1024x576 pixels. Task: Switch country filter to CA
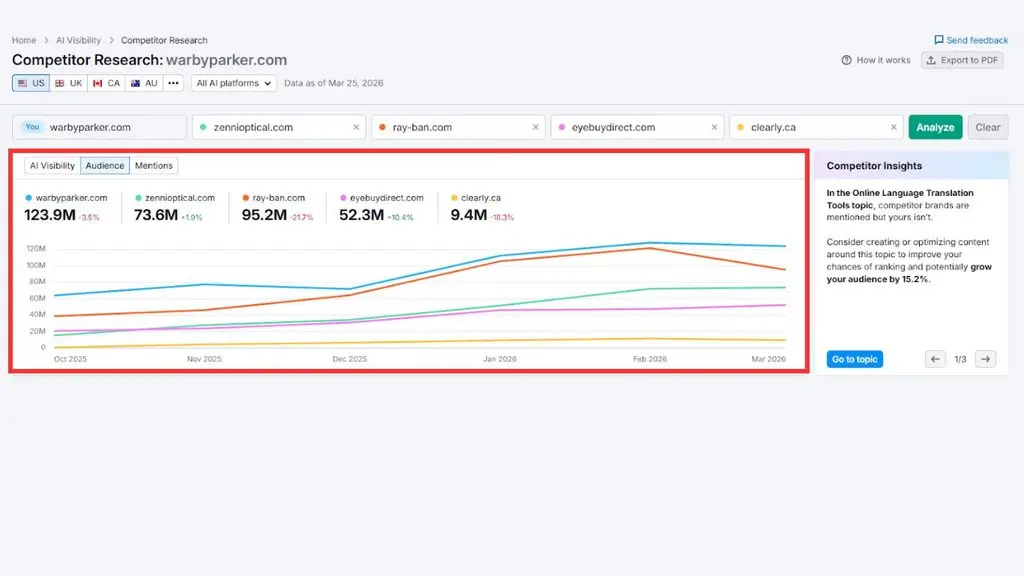106,83
